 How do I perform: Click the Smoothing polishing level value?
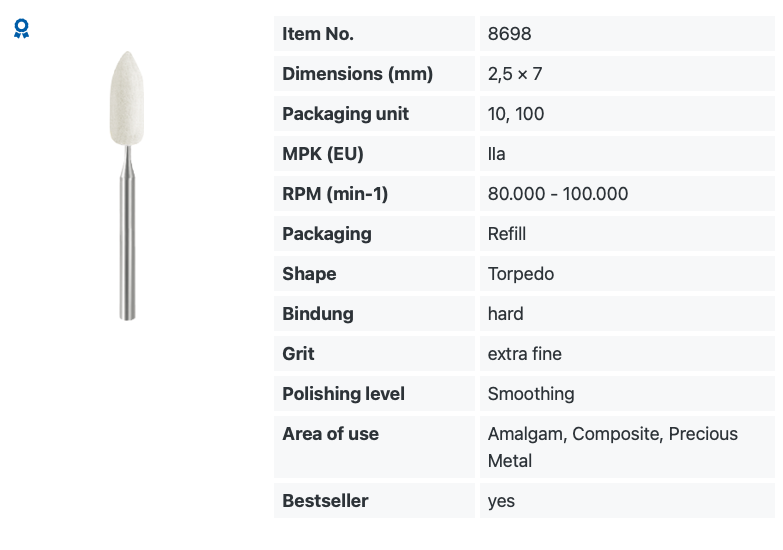[531, 394]
